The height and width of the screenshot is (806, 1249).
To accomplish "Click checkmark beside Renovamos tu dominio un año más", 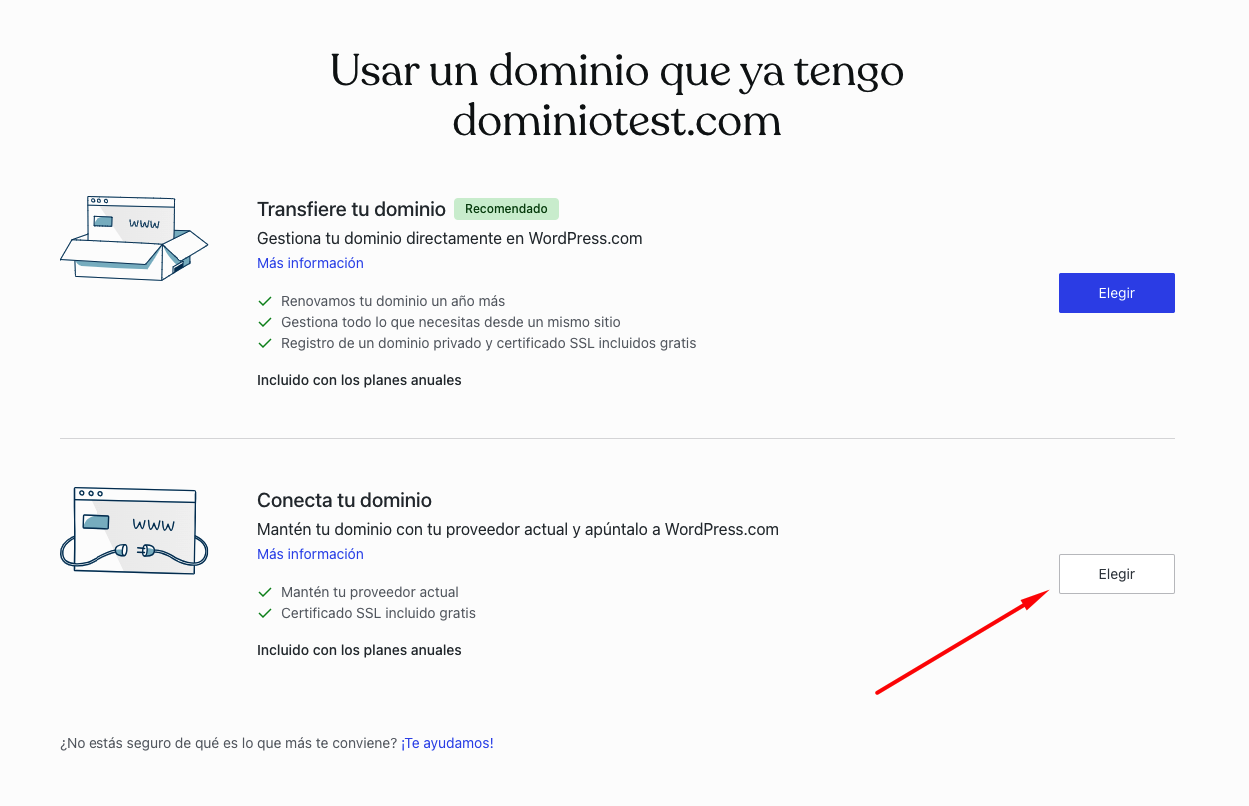I will tap(265, 301).
